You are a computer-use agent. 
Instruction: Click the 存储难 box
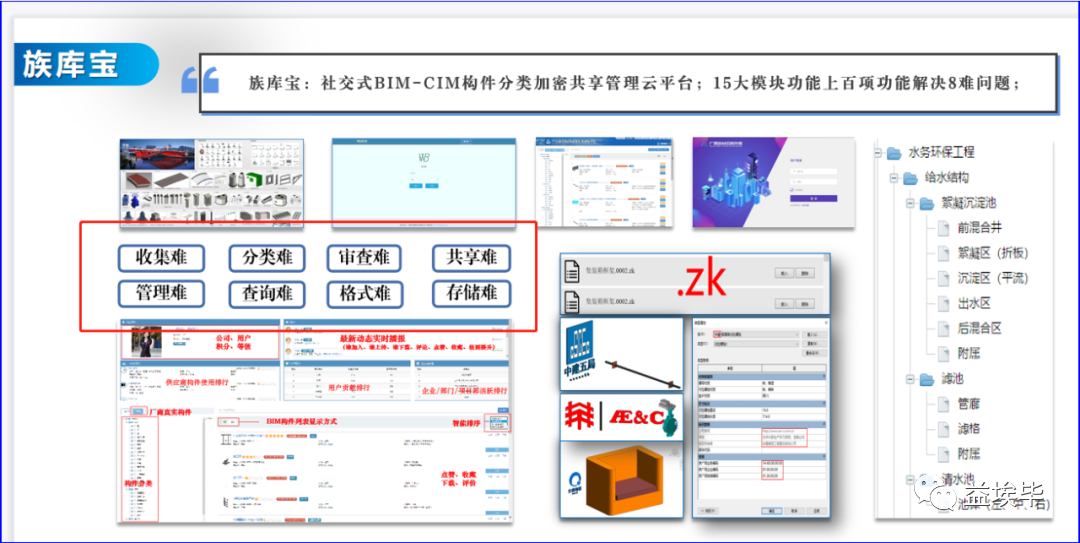coord(472,294)
